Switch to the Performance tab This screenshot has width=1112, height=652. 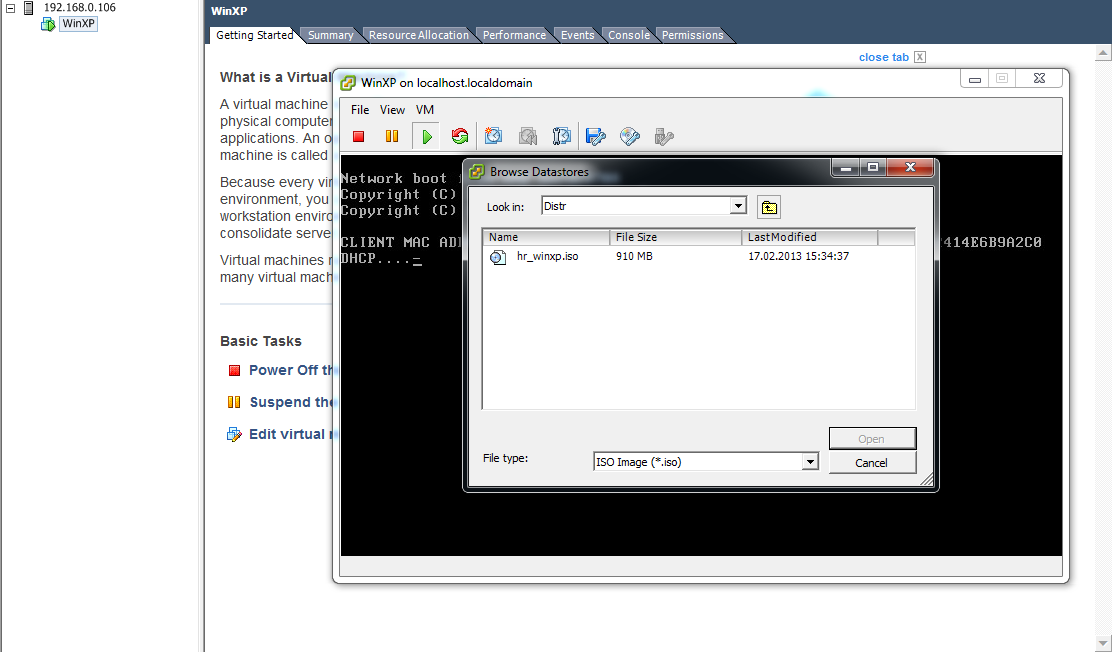pos(514,35)
